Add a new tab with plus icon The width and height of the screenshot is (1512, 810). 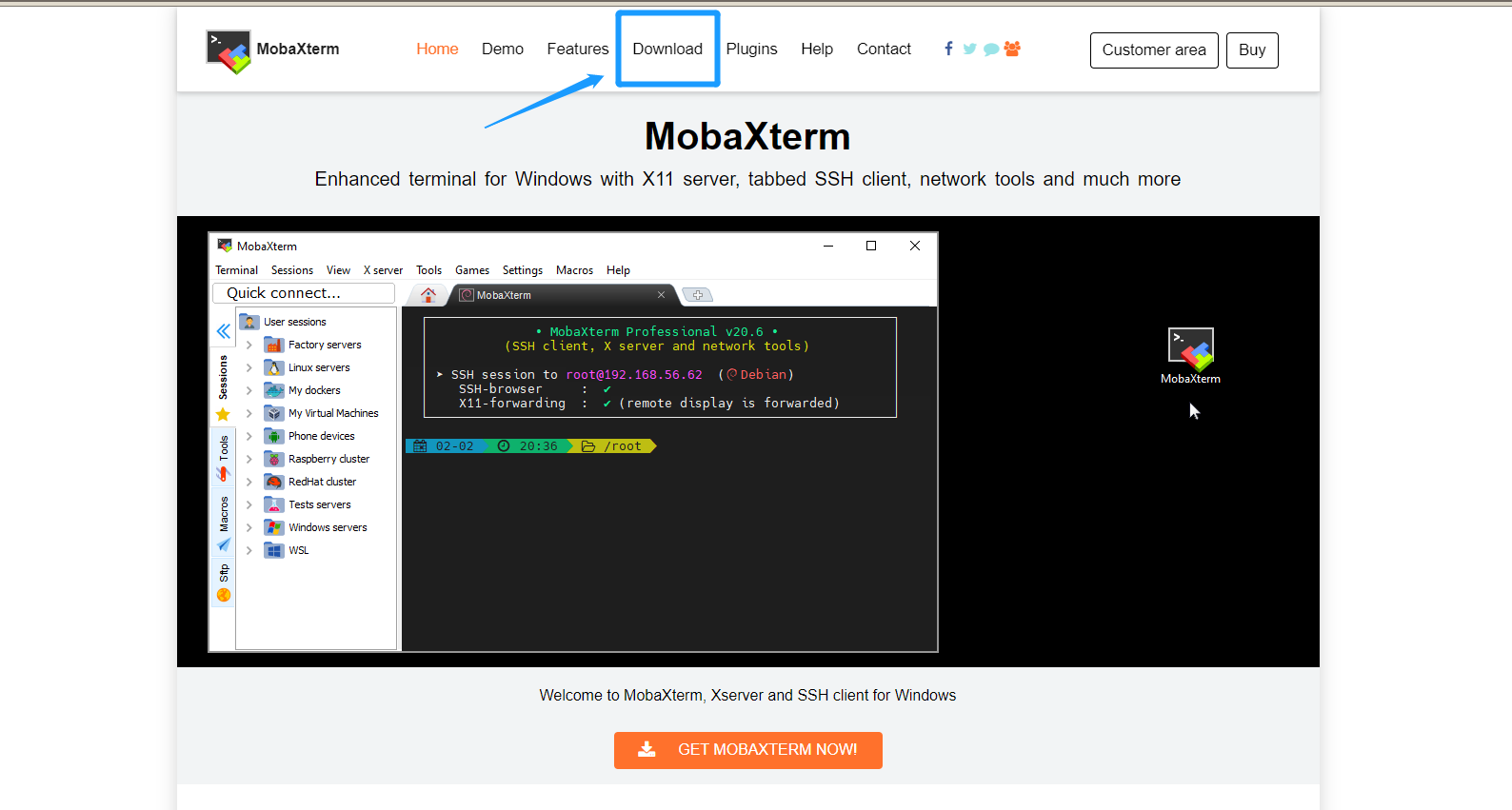698,295
